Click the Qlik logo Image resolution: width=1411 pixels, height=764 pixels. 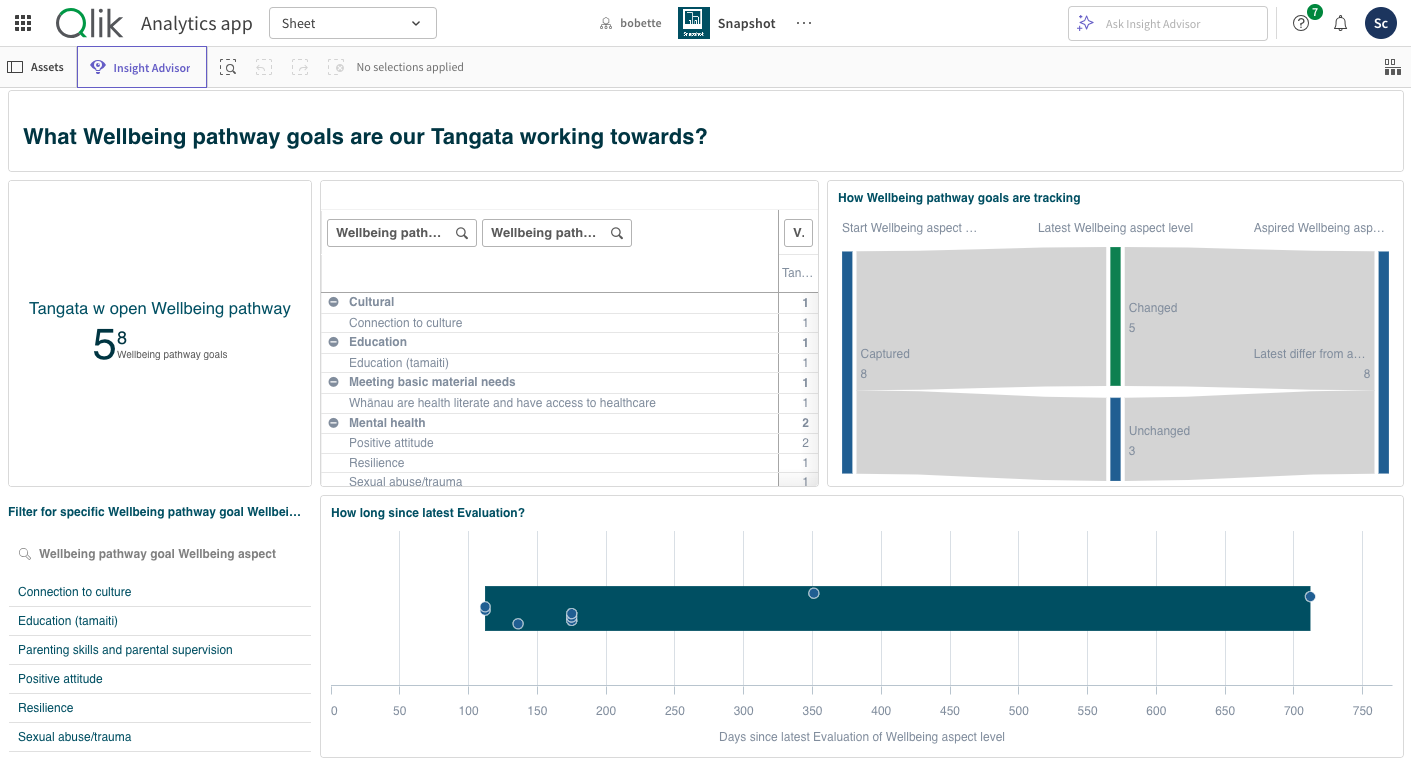[89, 23]
